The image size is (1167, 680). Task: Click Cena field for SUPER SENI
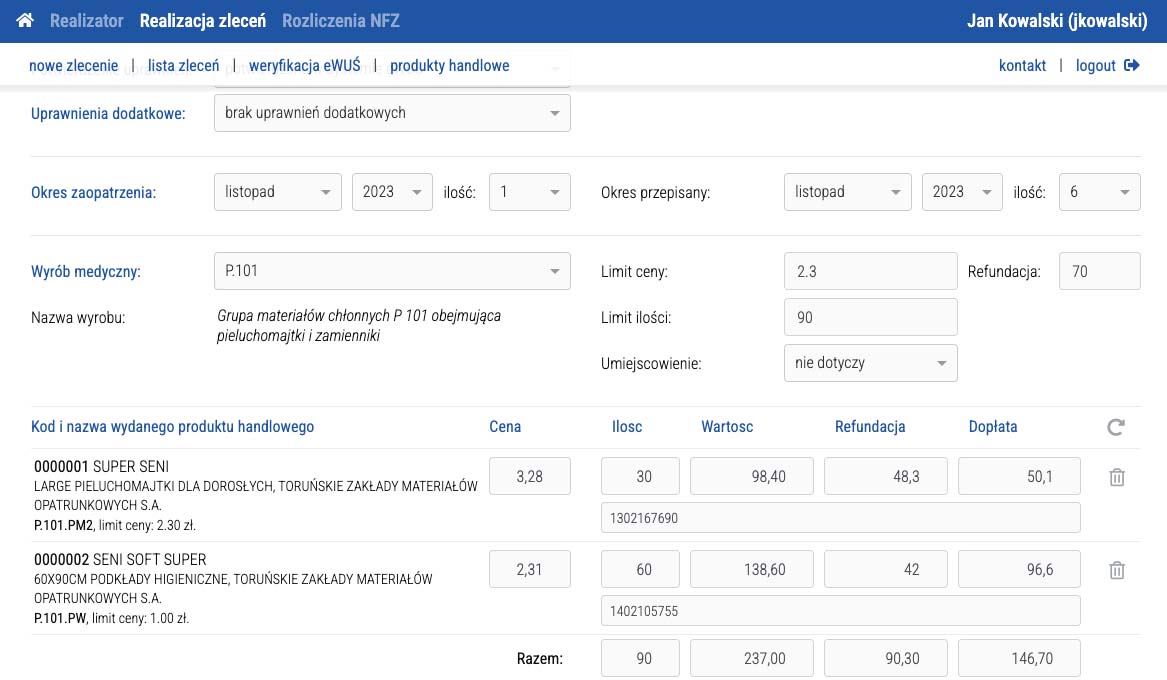pyautogui.click(x=529, y=477)
